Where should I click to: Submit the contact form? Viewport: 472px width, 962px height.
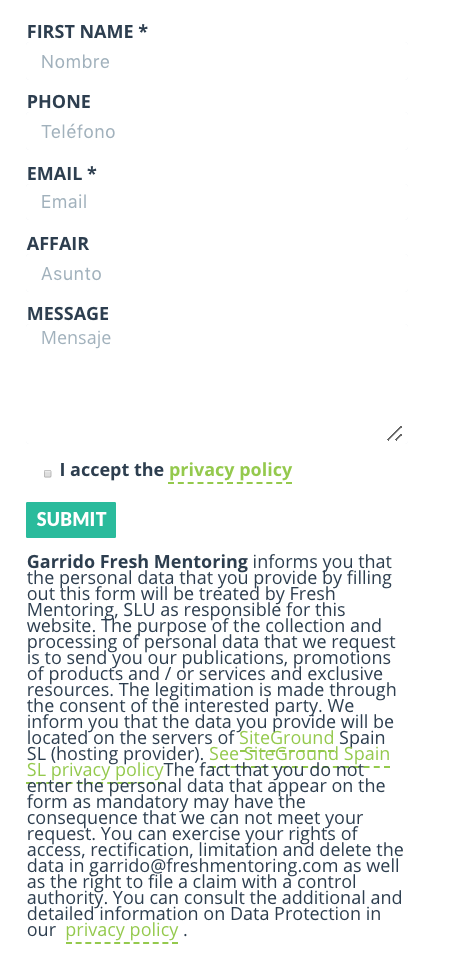click(71, 520)
